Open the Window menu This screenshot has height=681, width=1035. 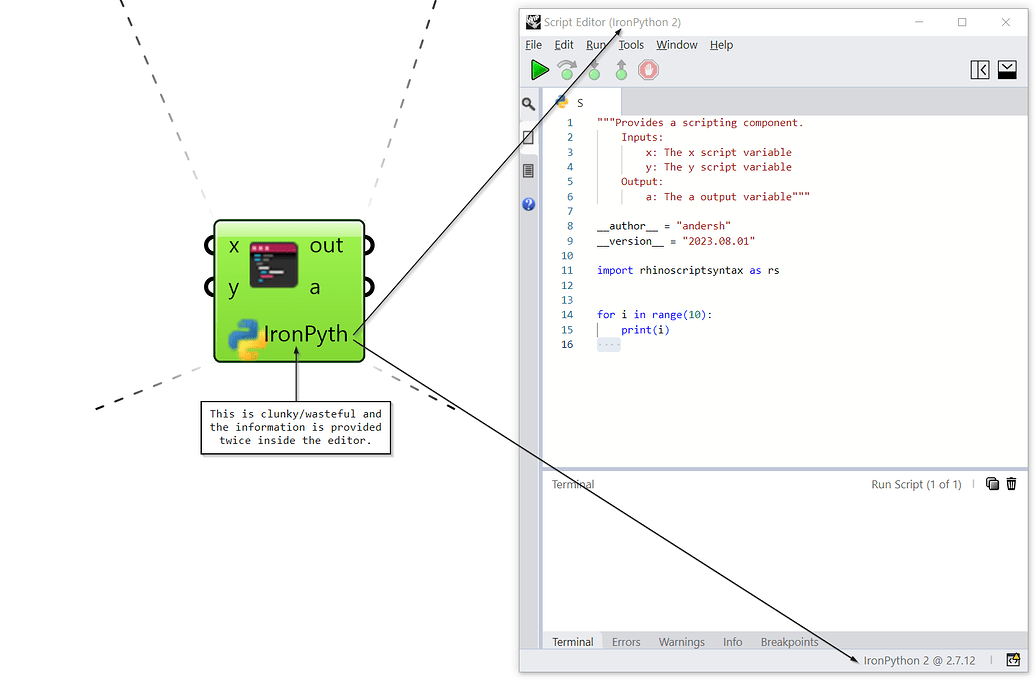676,44
